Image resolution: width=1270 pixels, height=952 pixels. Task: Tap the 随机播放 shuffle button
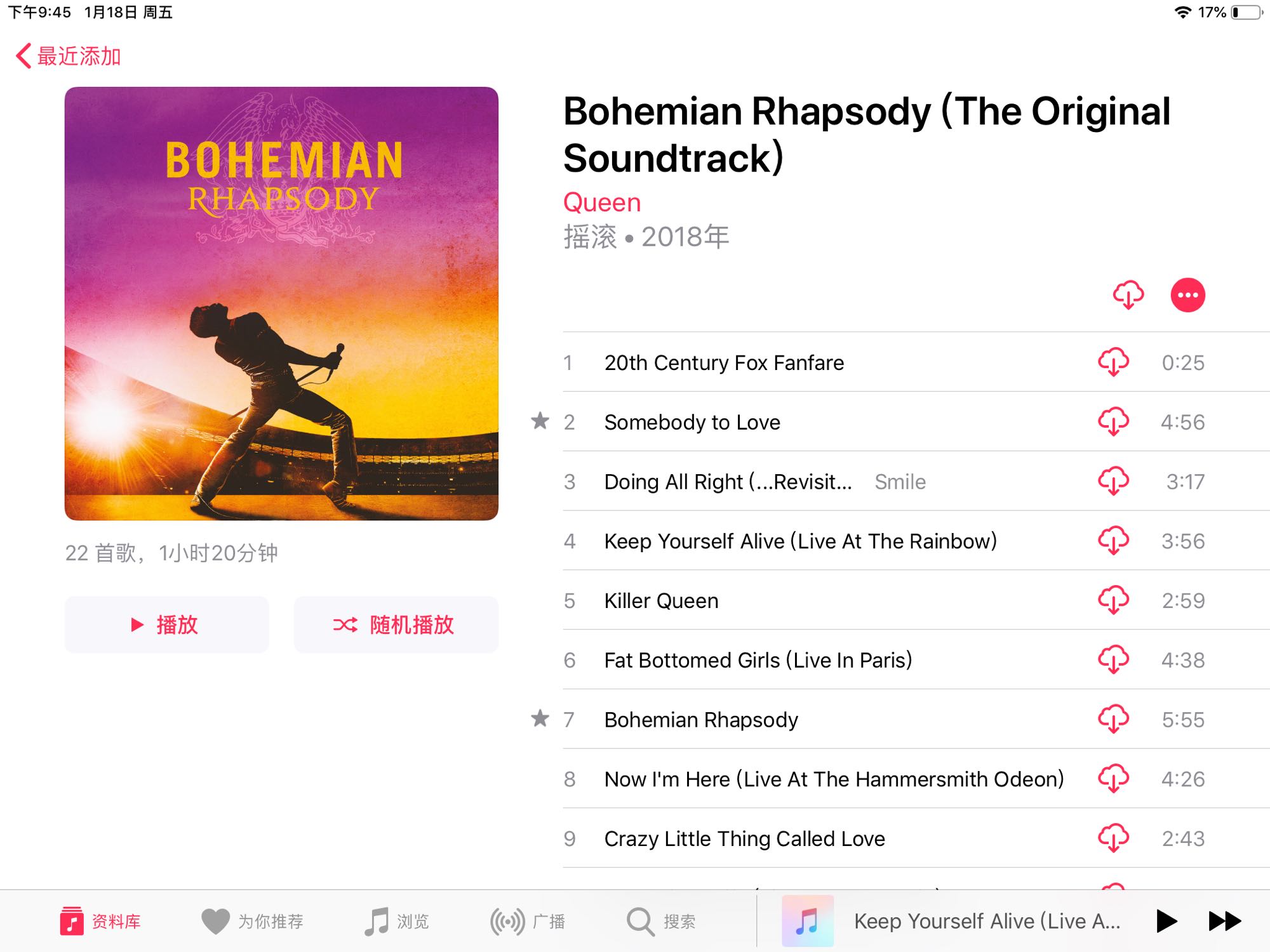(396, 625)
